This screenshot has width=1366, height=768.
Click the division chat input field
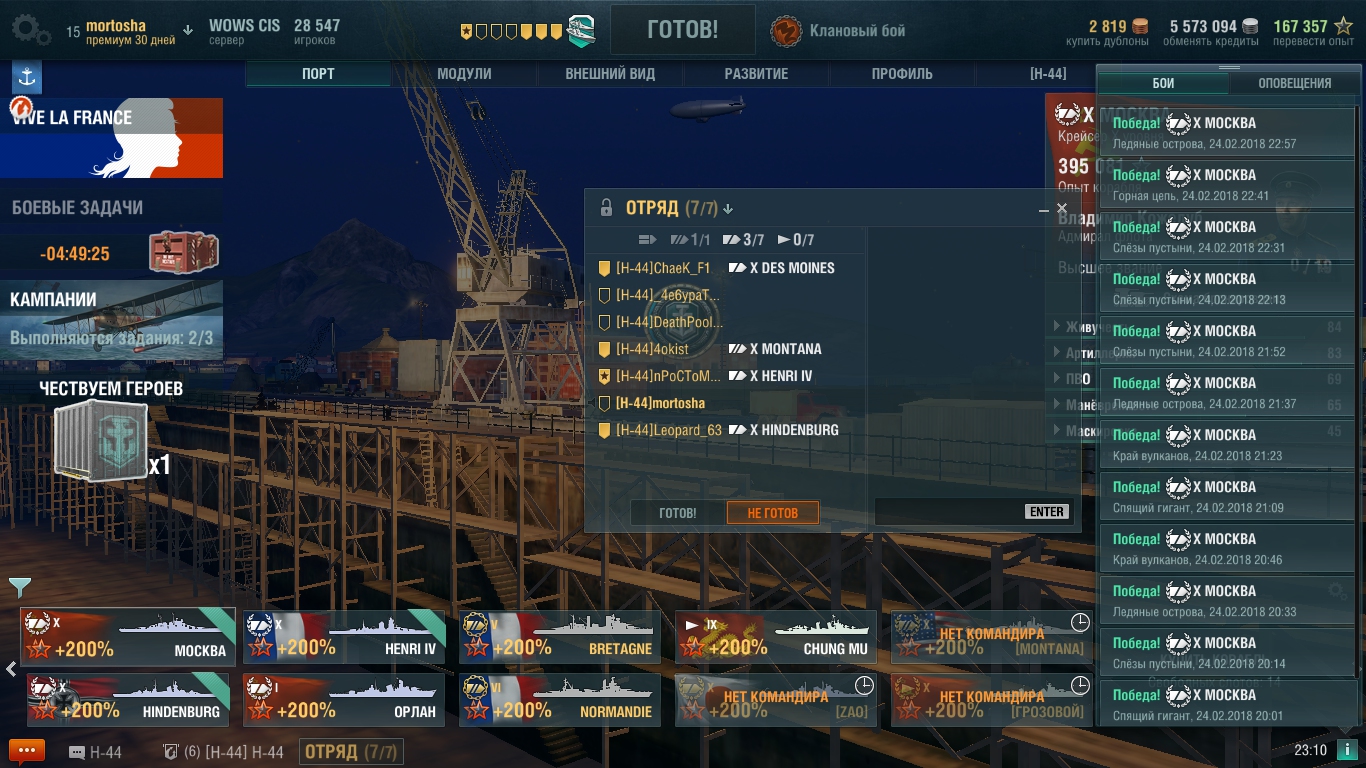pos(949,512)
